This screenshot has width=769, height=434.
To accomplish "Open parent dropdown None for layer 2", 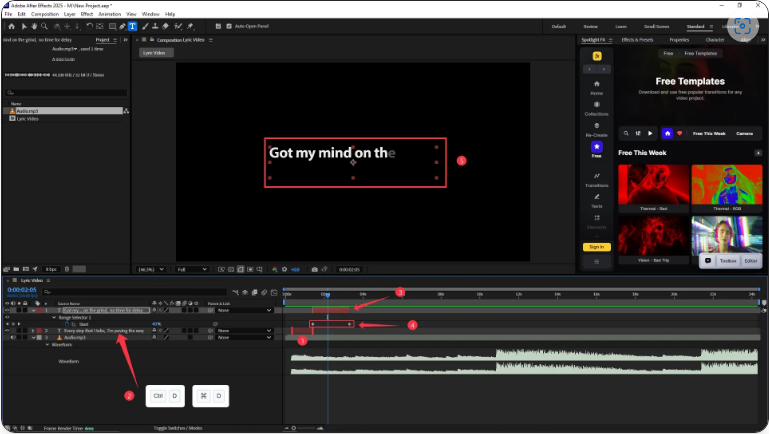I will (244, 331).
